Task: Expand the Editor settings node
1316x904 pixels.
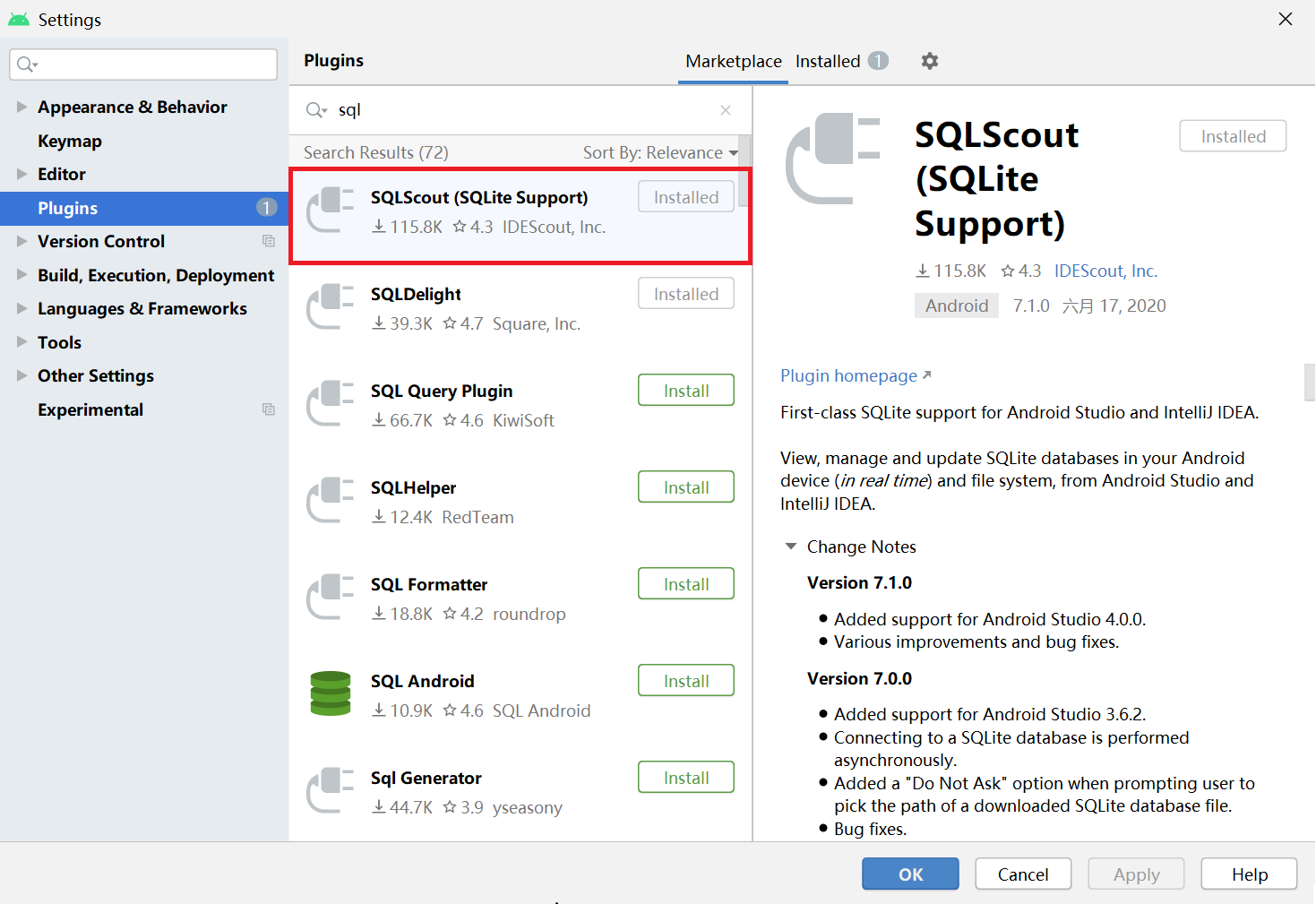Action: pyautogui.click(x=22, y=174)
